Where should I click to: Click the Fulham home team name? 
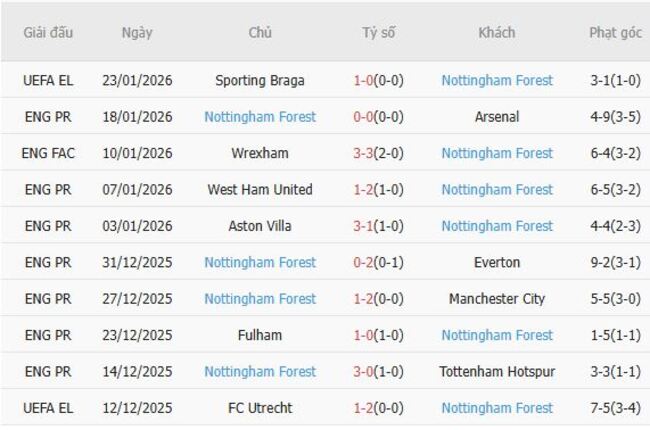pyautogui.click(x=260, y=335)
